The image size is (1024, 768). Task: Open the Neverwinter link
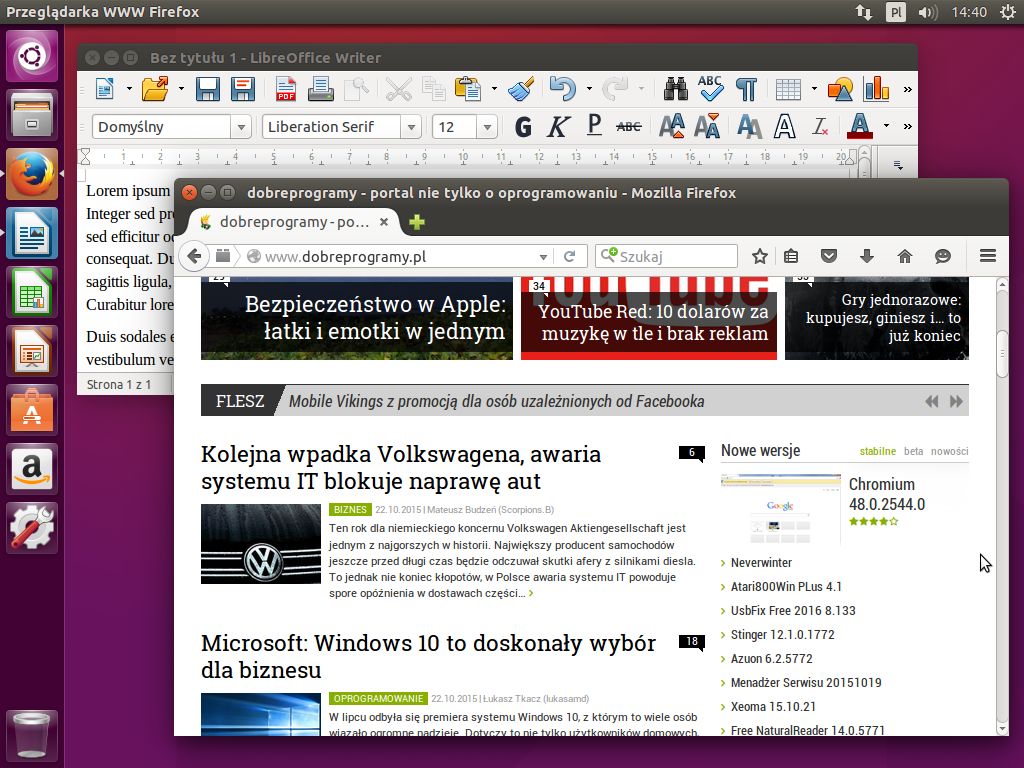[761, 563]
